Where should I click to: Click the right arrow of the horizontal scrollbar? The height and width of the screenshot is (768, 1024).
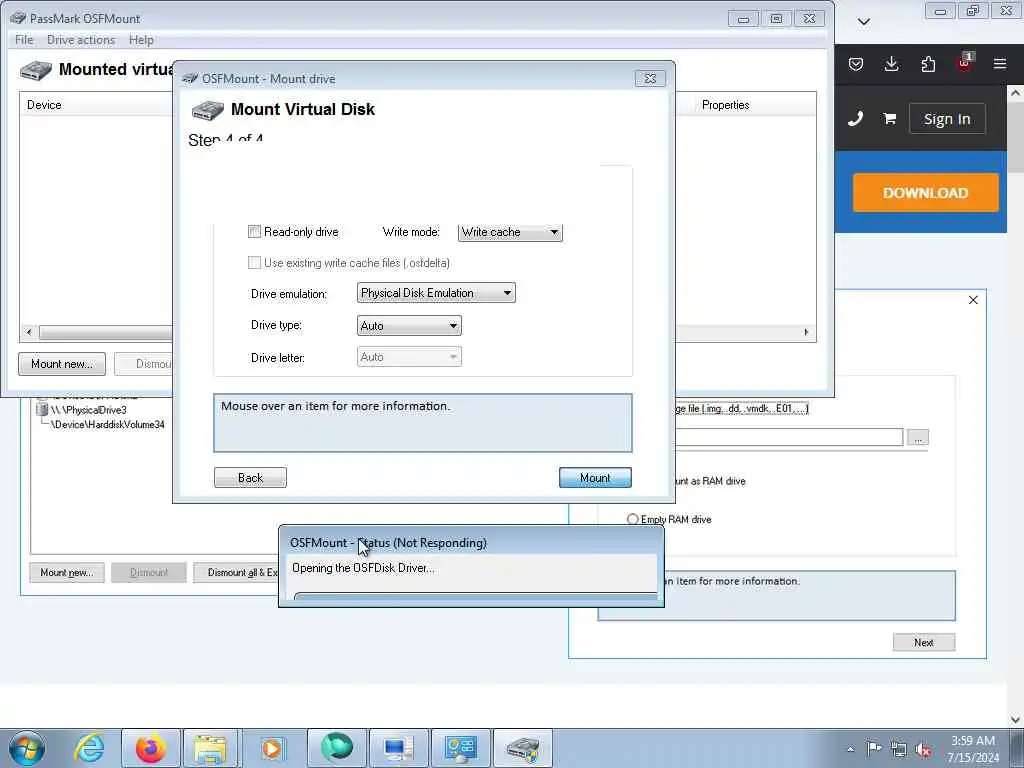click(806, 332)
